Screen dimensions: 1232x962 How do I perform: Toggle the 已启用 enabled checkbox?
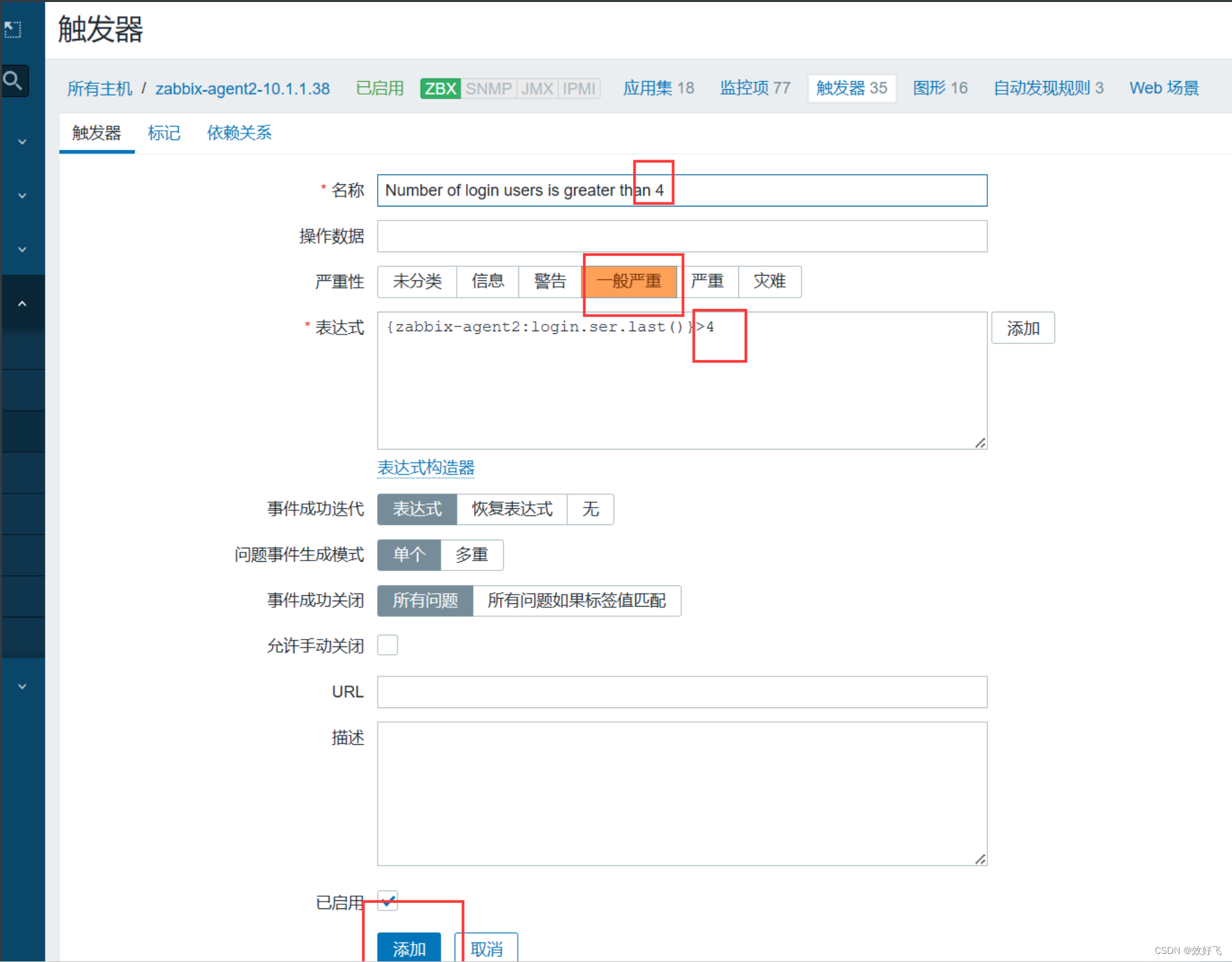(x=388, y=901)
